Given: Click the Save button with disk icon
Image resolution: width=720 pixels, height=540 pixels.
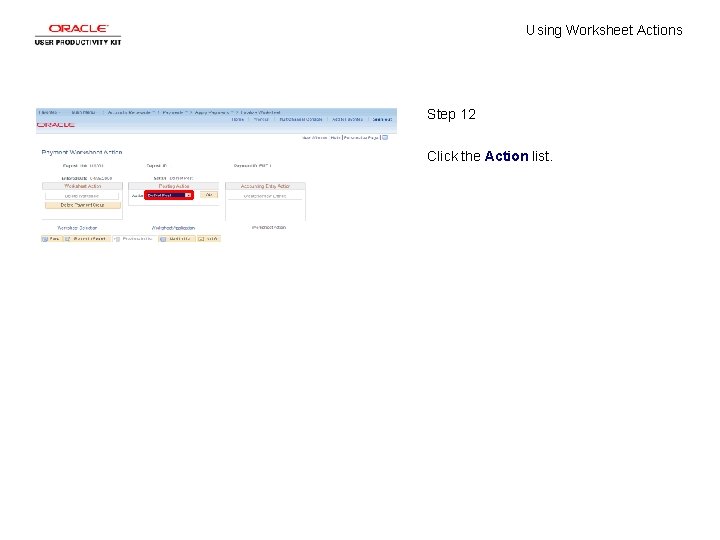Looking at the screenshot, I should pyautogui.click(x=51, y=239).
